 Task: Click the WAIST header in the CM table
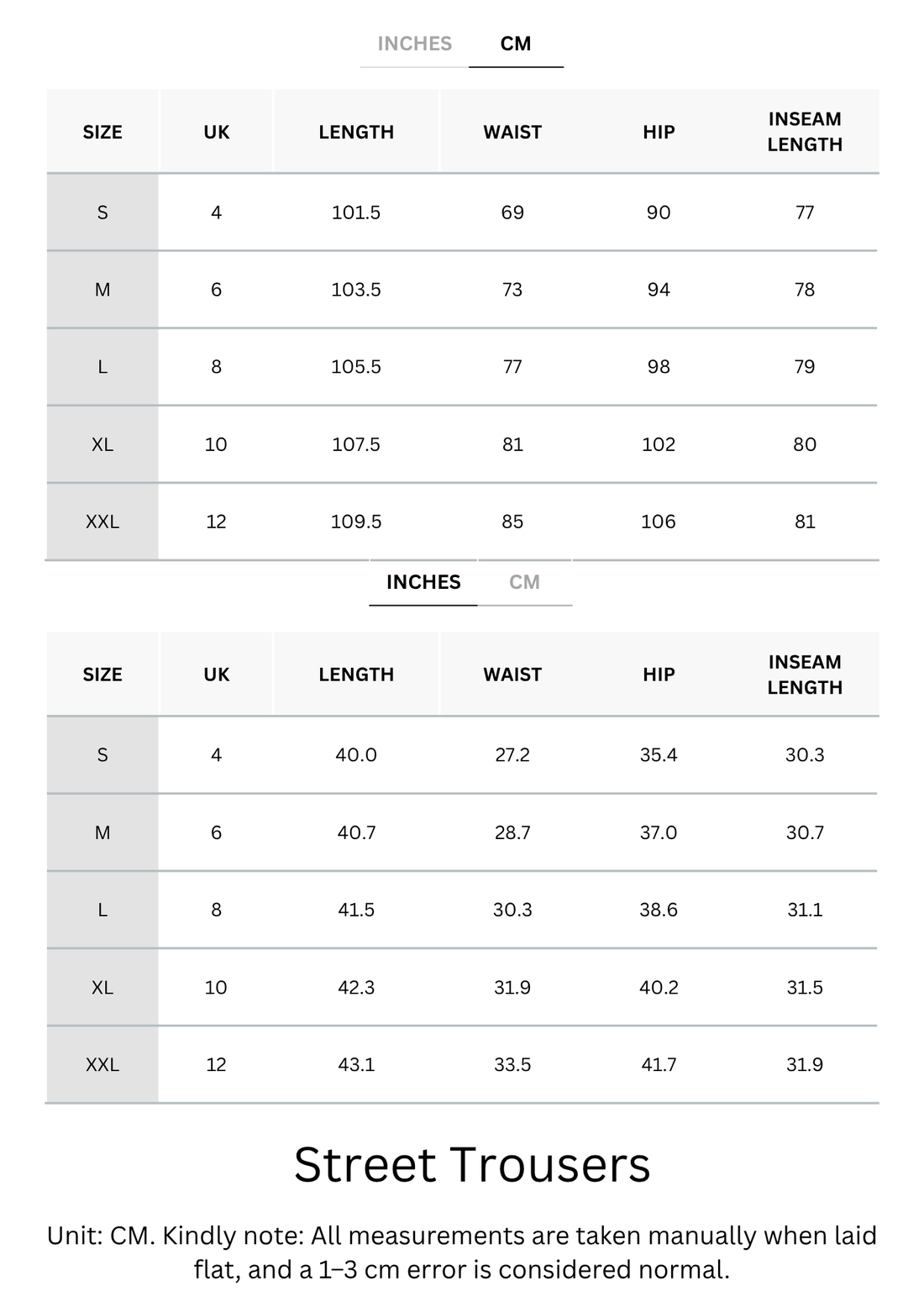pos(512,132)
